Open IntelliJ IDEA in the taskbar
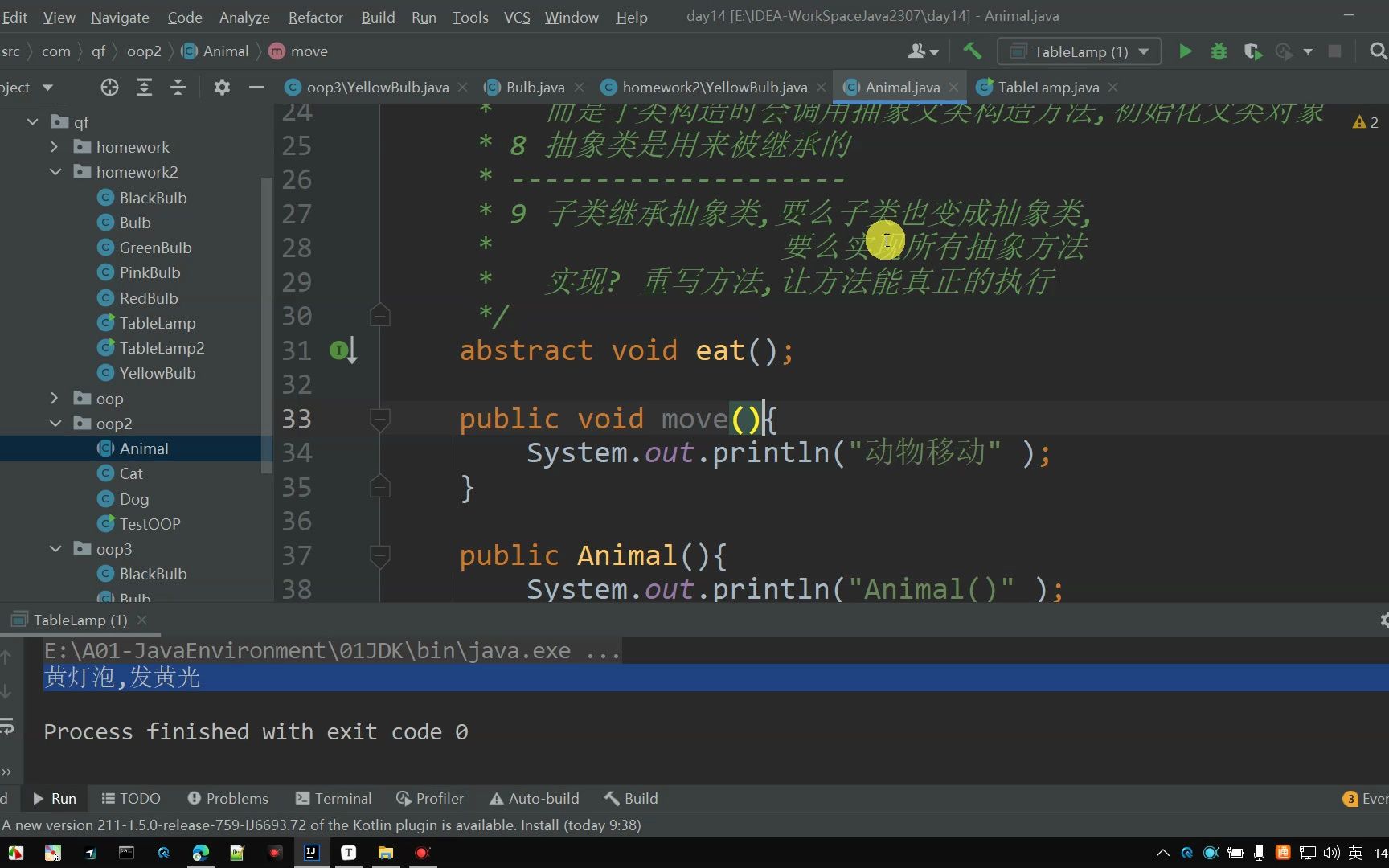 coord(311,853)
